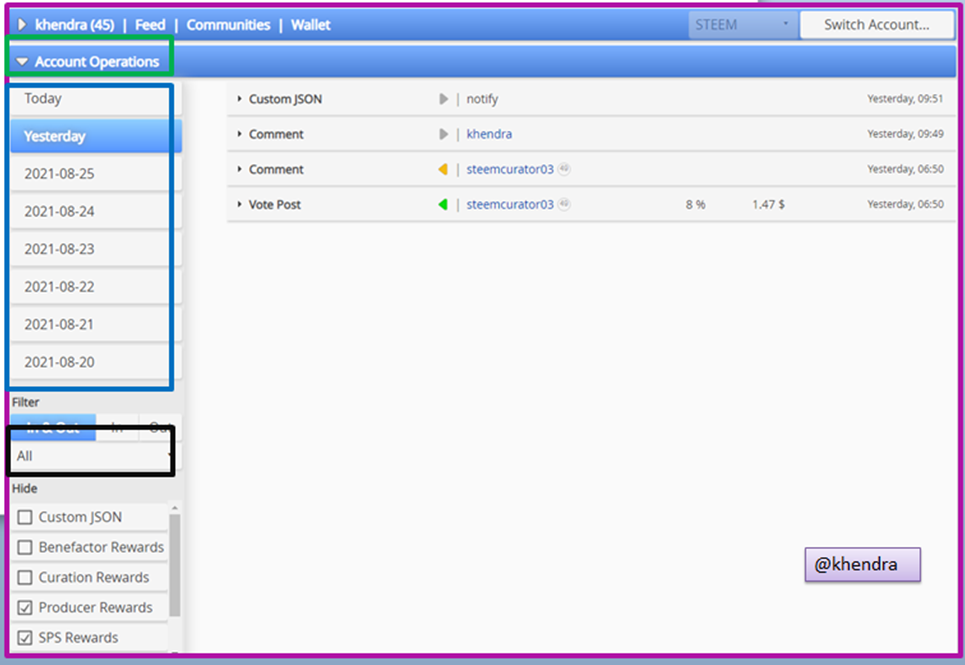Click the Hide list scrollbar

click(175, 565)
